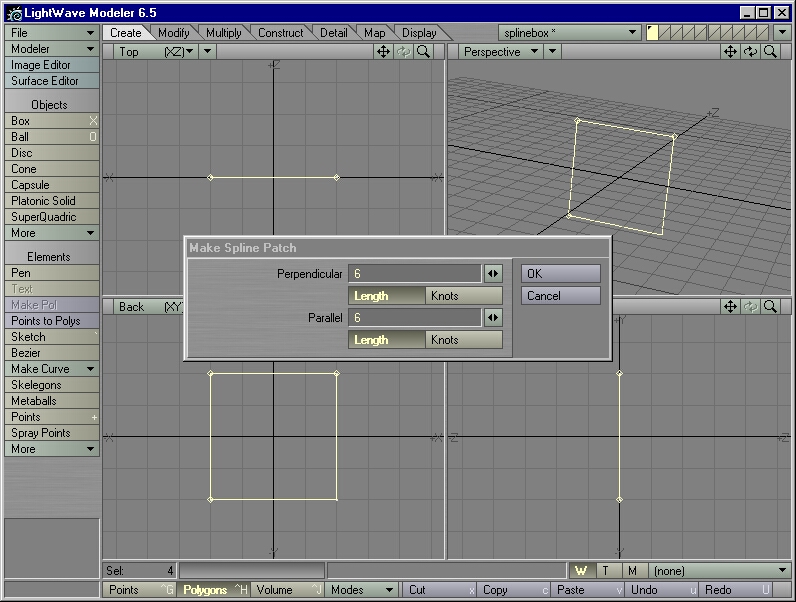Switch to the Modify tab
This screenshot has width=796, height=602.
(x=174, y=33)
